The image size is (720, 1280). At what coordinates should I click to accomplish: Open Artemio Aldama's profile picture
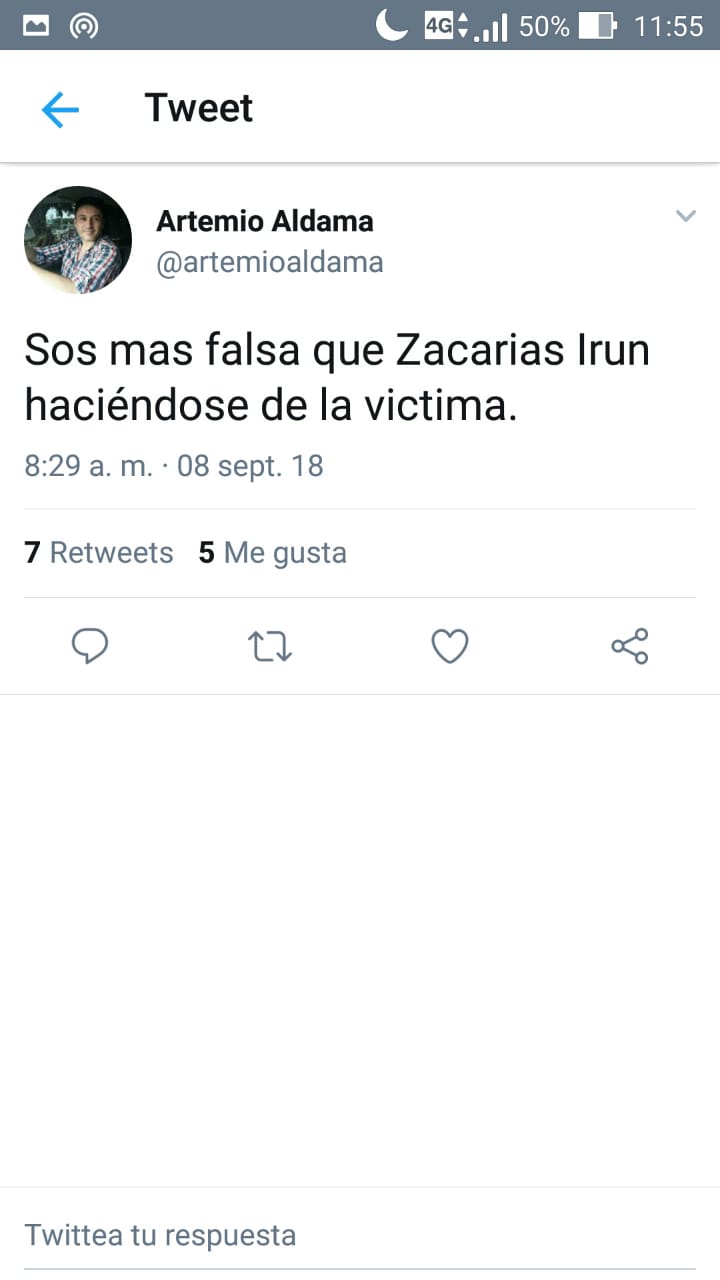pos(78,240)
